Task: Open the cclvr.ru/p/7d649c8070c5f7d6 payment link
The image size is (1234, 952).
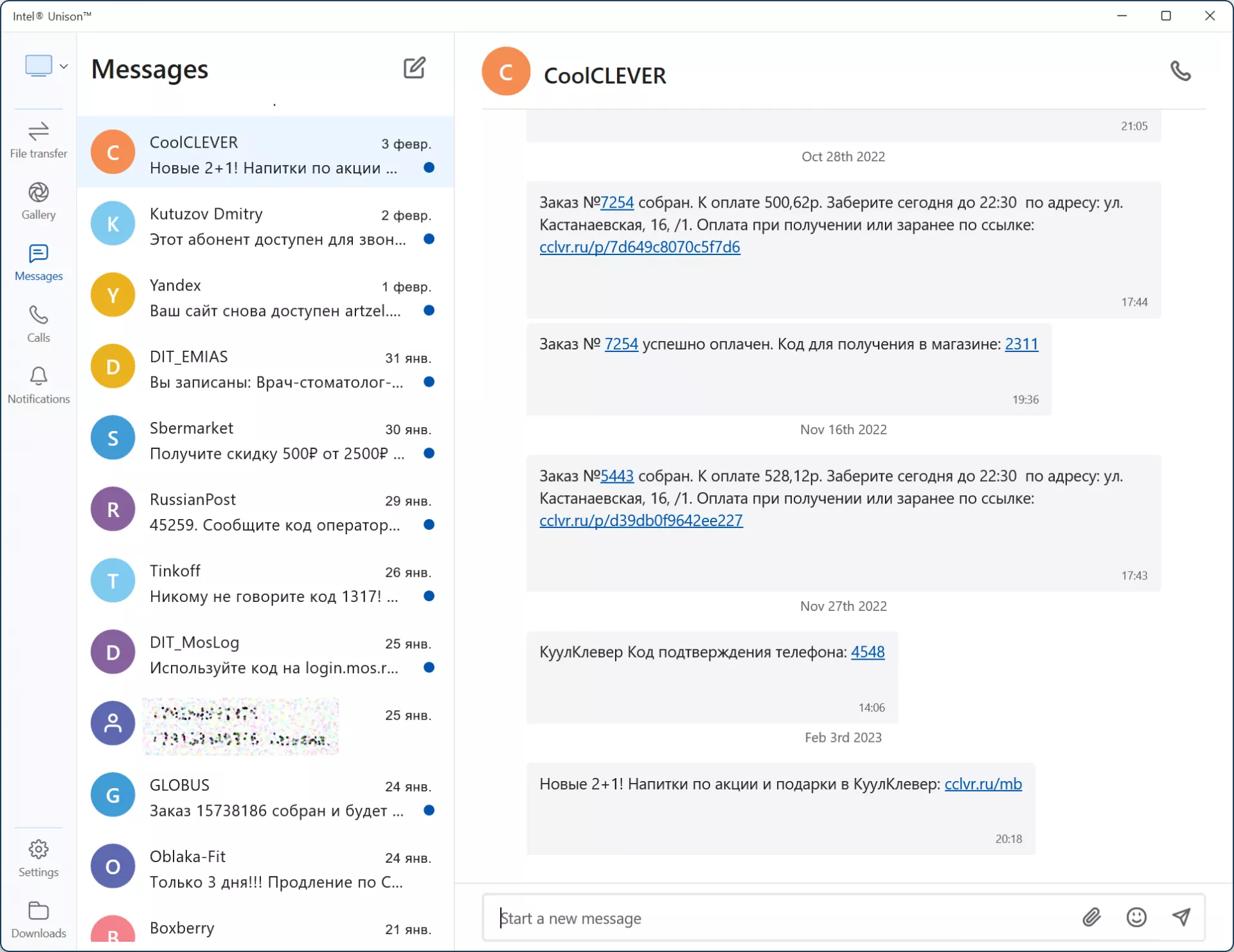Action: click(x=639, y=247)
